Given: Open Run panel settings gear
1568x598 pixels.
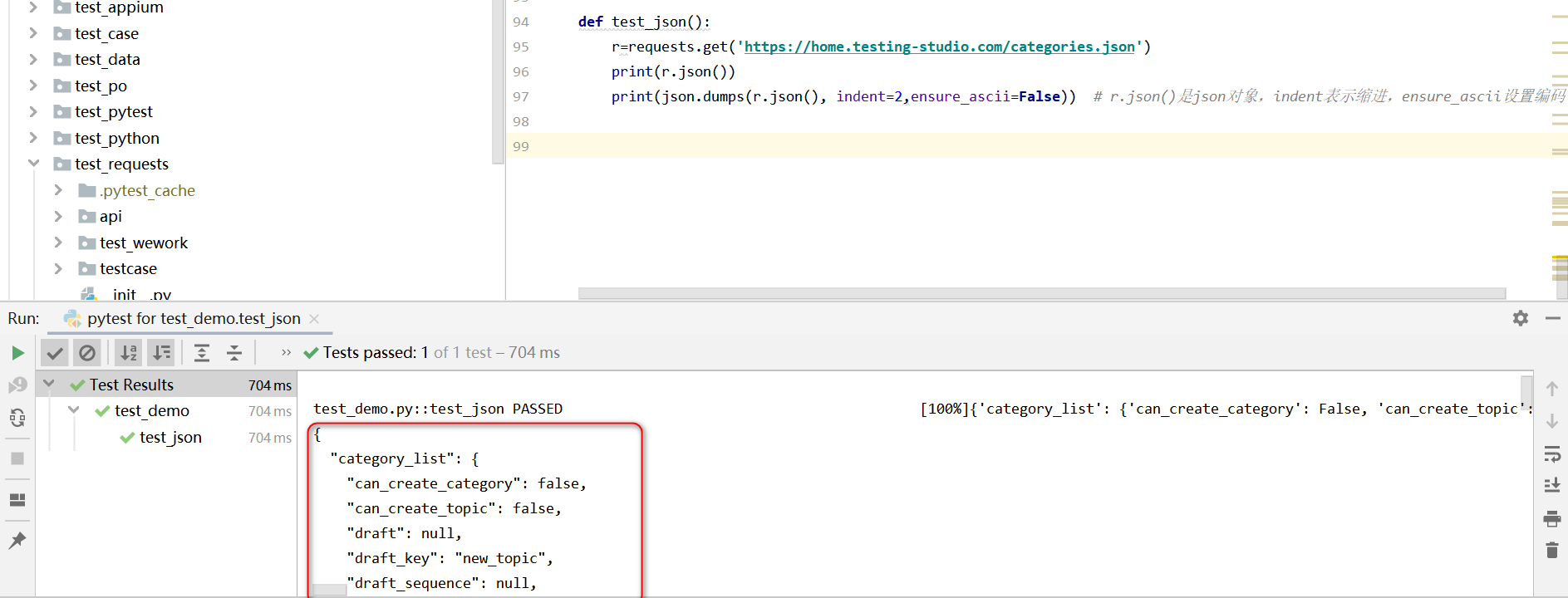Looking at the screenshot, I should (x=1521, y=318).
